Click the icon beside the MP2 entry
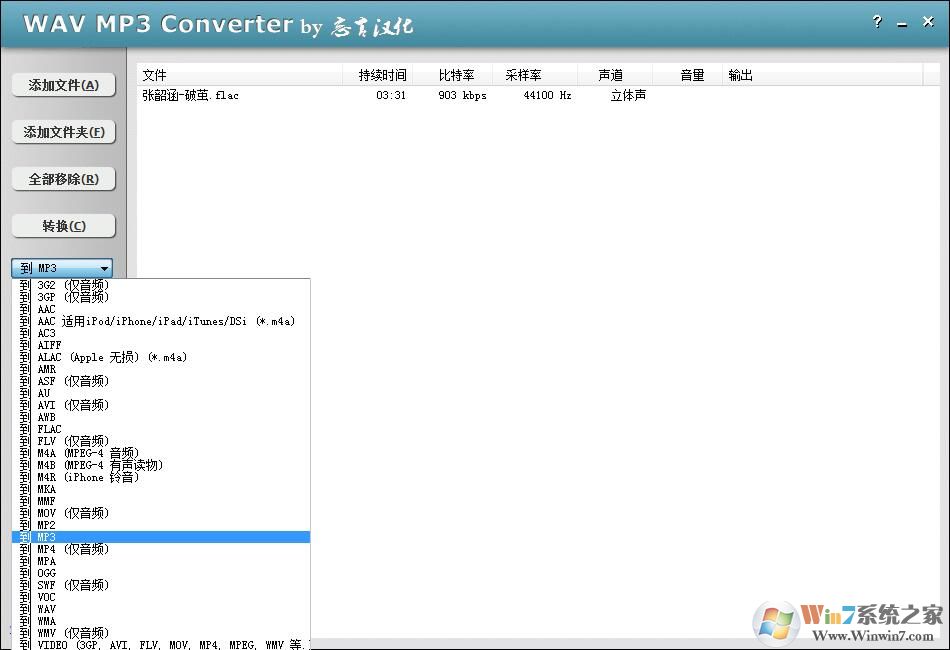The width and height of the screenshot is (950, 650). [x=23, y=524]
